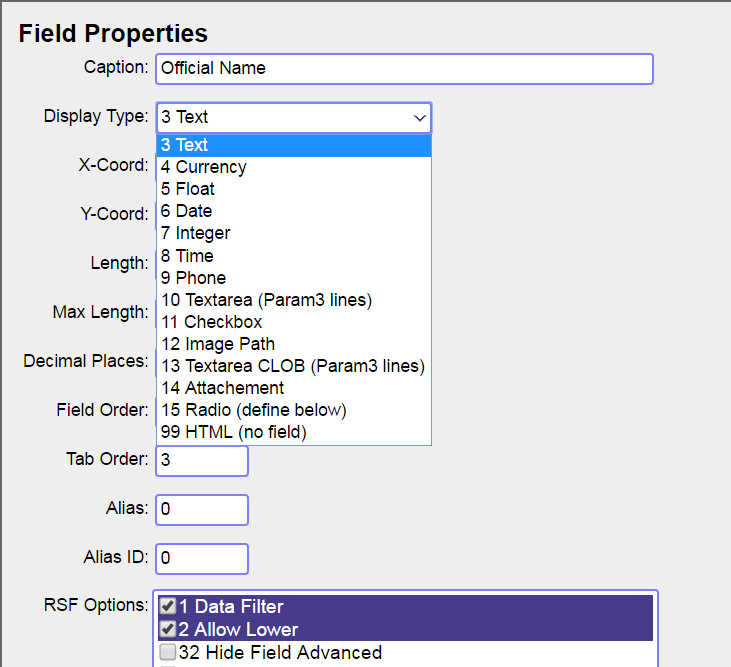The height and width of the screenshot is (667, 731).
Task: Click the Caption text field
Action: pos(404,69)
